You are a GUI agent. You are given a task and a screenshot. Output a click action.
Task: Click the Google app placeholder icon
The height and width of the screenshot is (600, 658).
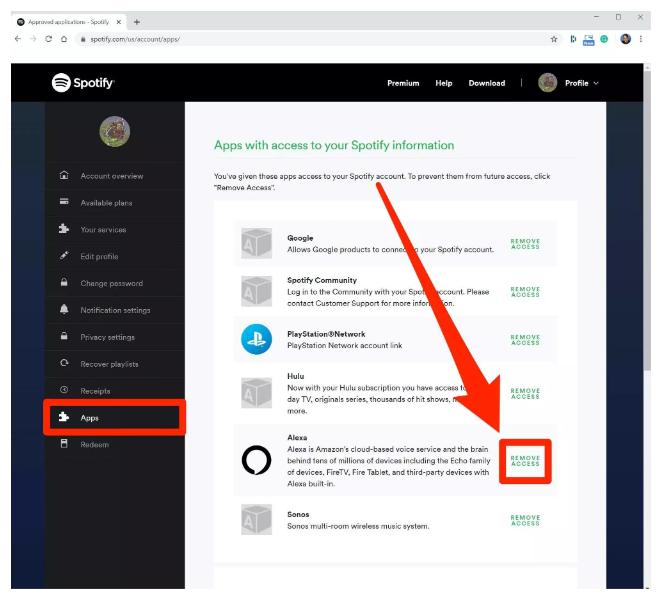point(256,243)
